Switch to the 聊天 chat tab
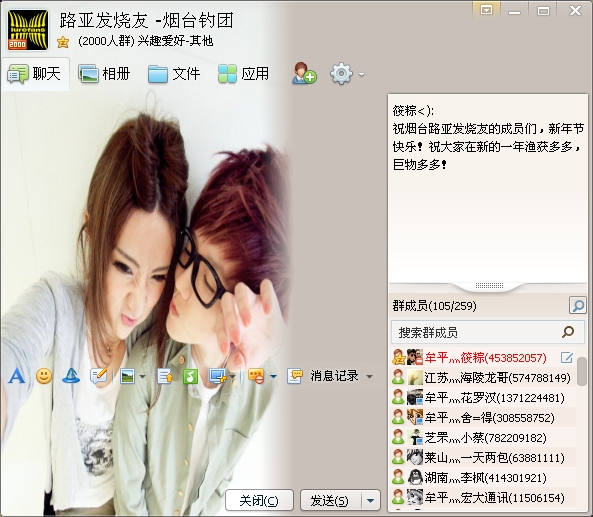The image size is (593, 517). coord(35,74)
